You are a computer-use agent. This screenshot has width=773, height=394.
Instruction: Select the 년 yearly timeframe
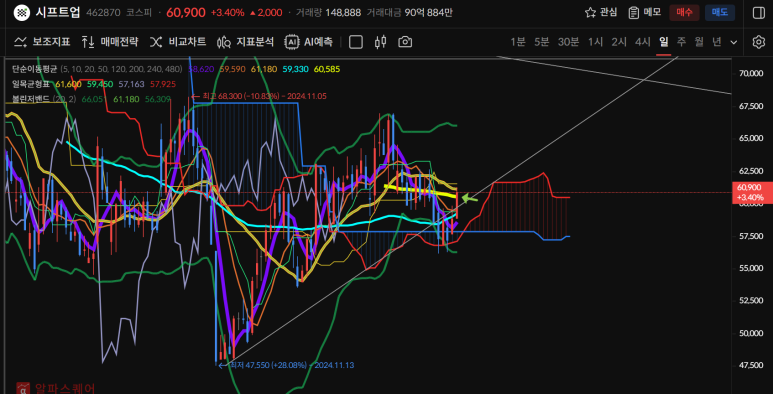pyautogui.click(x=717, y=42)
